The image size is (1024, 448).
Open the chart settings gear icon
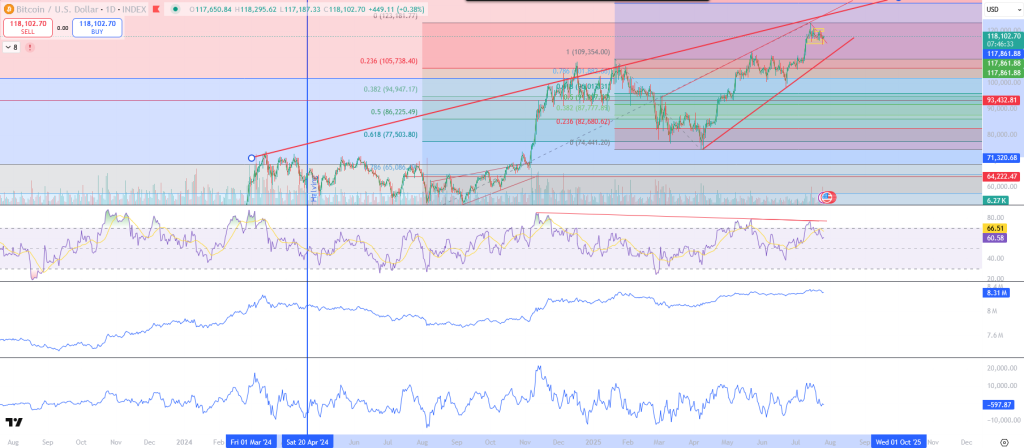click(1004, 441)
